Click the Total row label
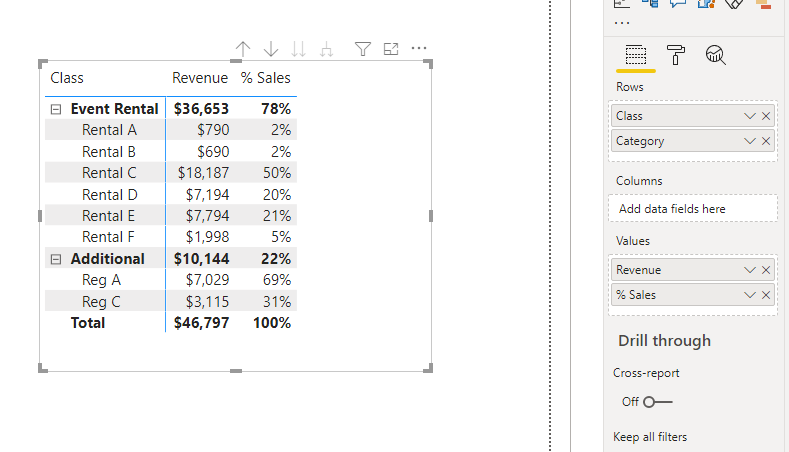Screen dimensions: 789x452 (x=88, y=323)
